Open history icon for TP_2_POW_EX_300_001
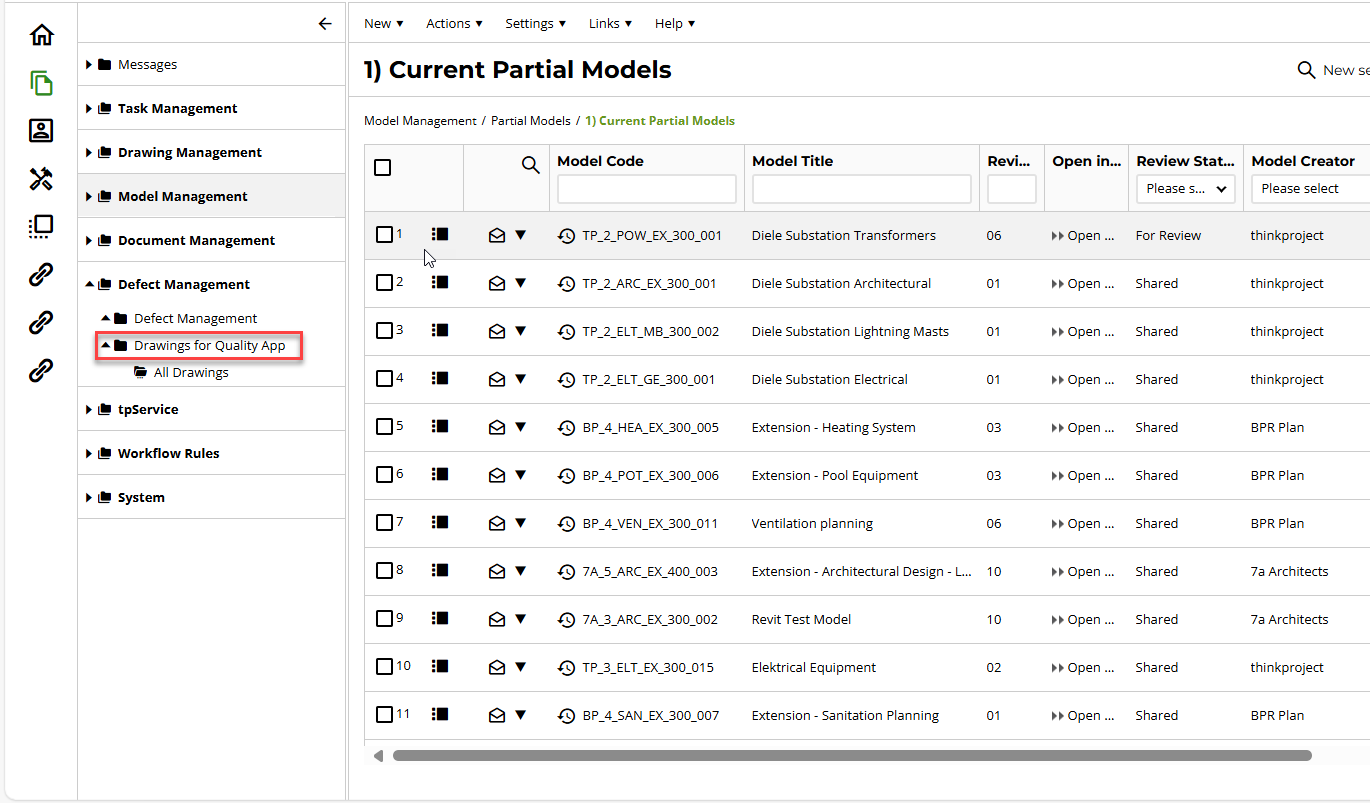Screen dimensions: 1370x803 tap(566, 236)
